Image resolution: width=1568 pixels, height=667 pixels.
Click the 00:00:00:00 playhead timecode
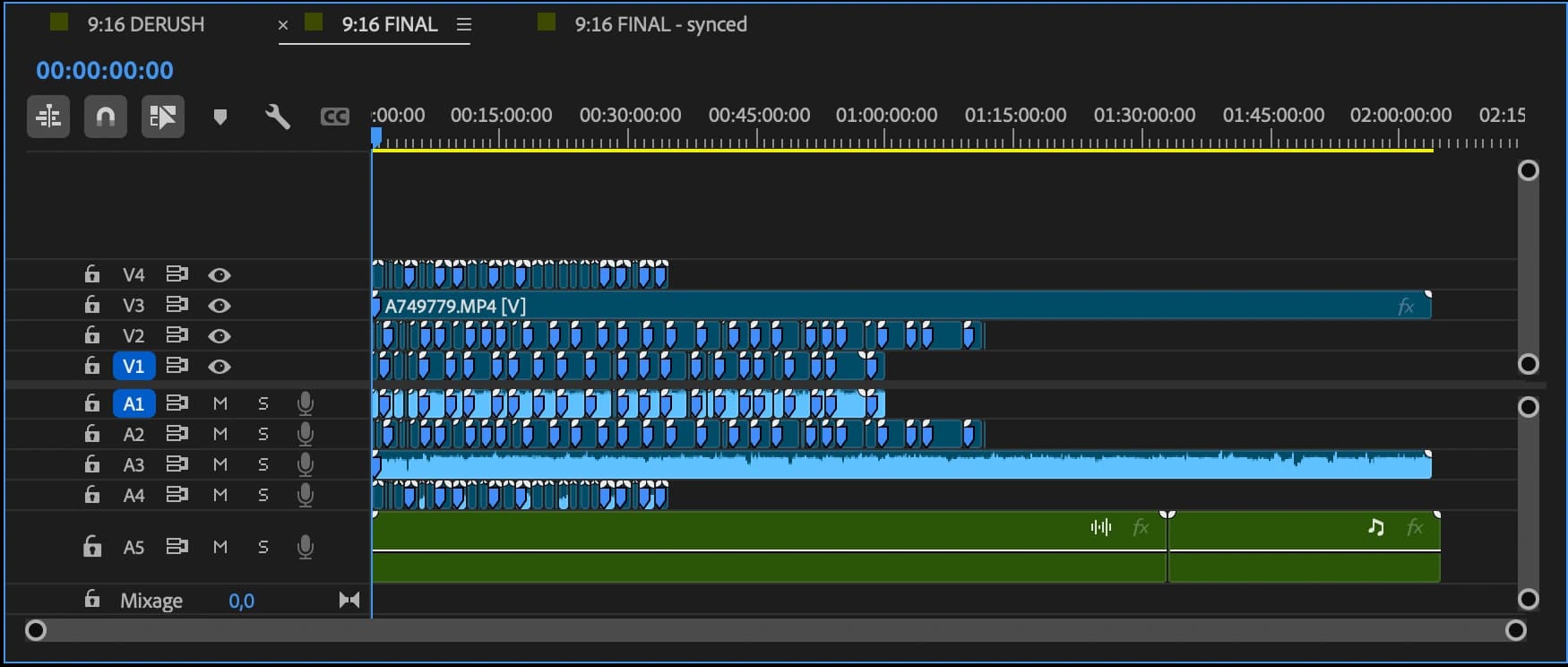tap(105, 70)
